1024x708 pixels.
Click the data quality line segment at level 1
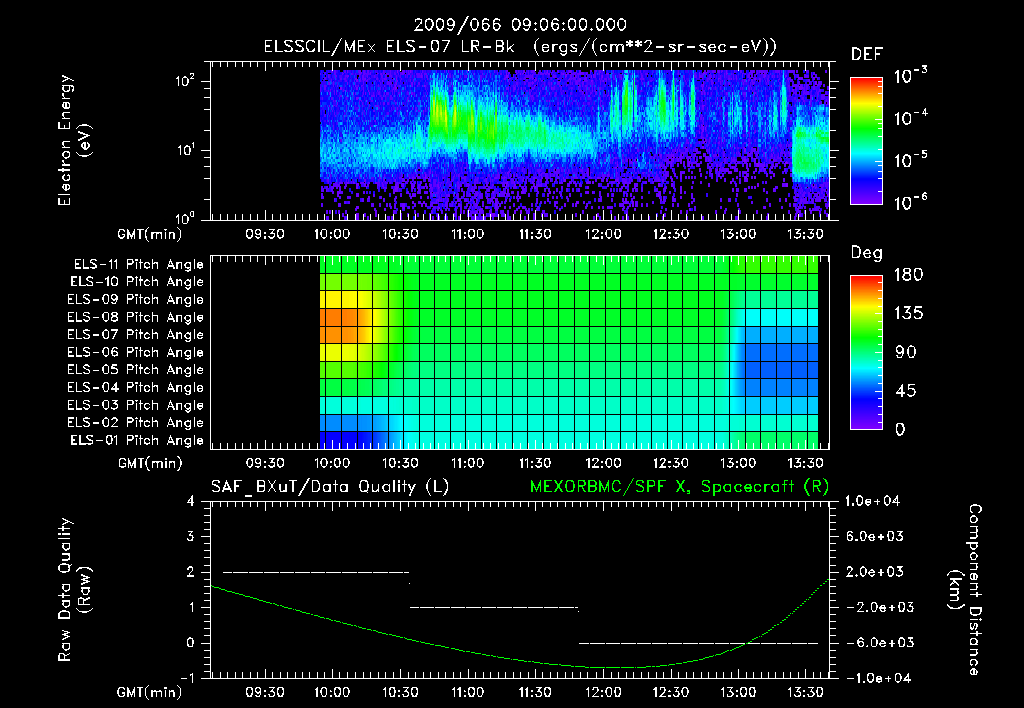tap(494, 608)
